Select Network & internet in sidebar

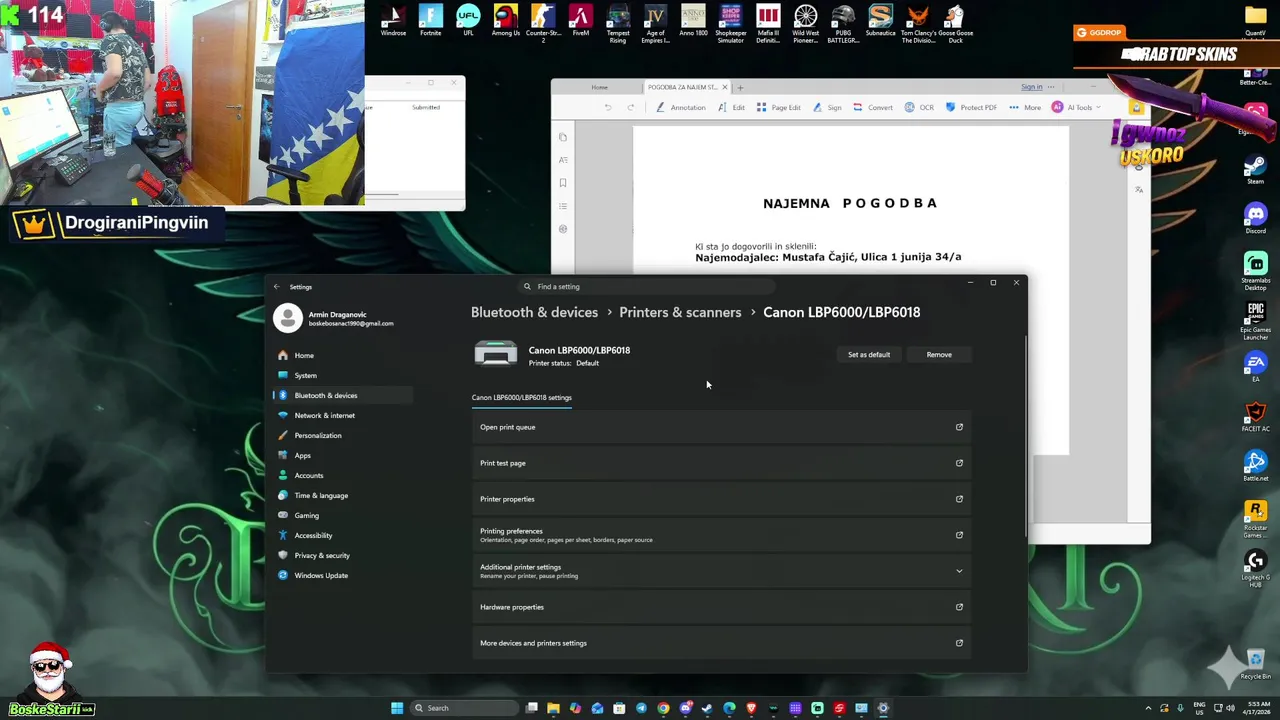click(x=342, y=415)
